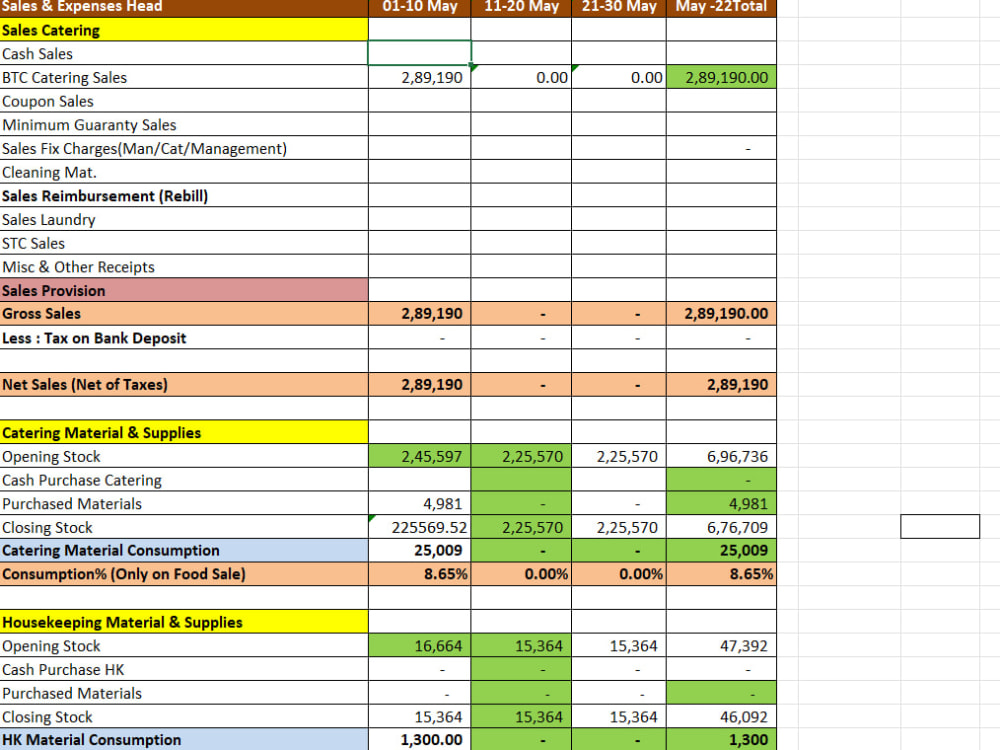Select Consumption% 01-10 May value 8.65%

pos(420,574)
